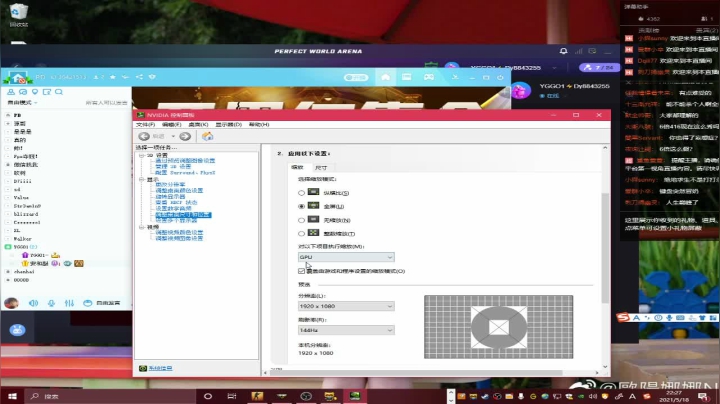This screenshot has width=720, height=404.
Task: Select the aspect ratio (S) radio option
Action: (x=301, y=193)
